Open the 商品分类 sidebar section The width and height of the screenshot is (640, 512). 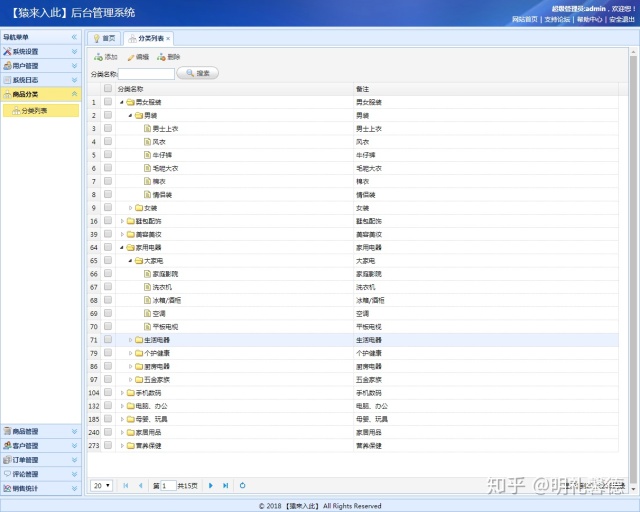[41, 94]
